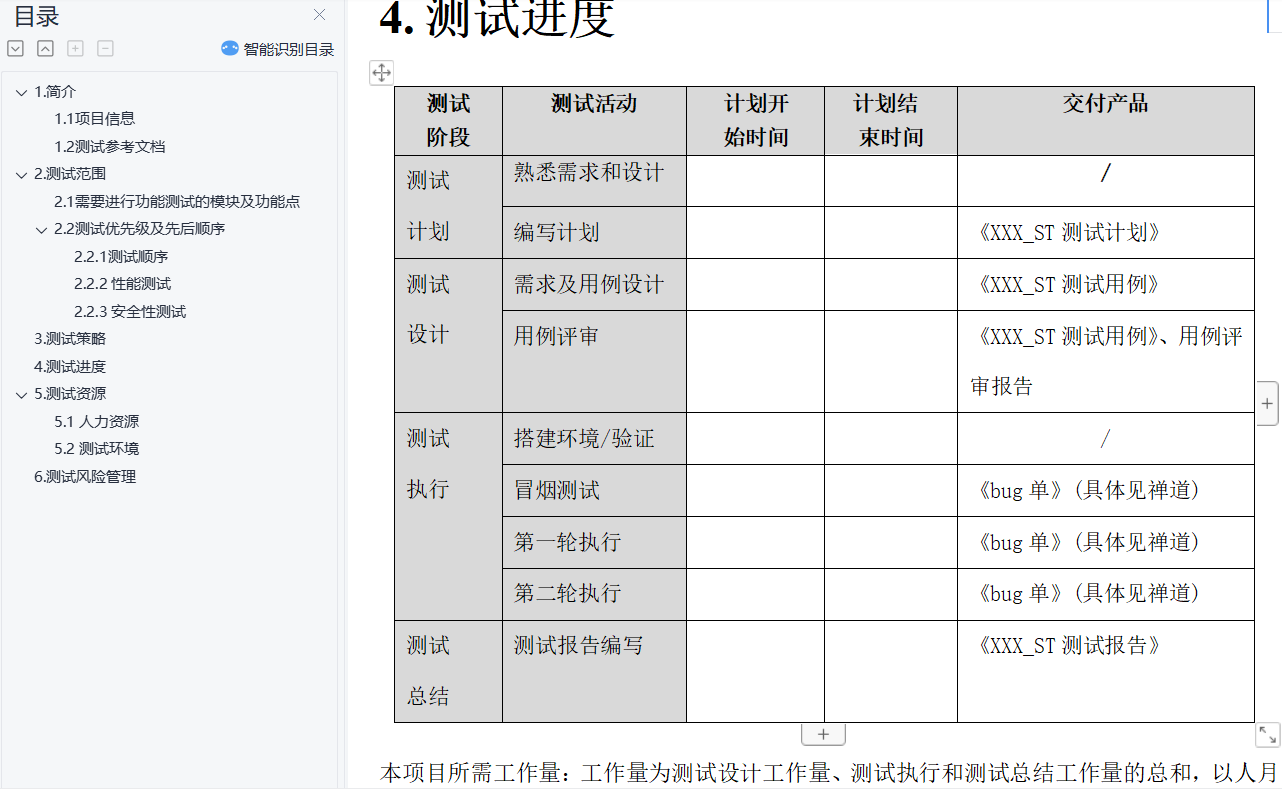Click the expand-table diagonal arrows icon
This screenshot has width=1282, height=789.
pyautogui.click(x=1267, y=734)
